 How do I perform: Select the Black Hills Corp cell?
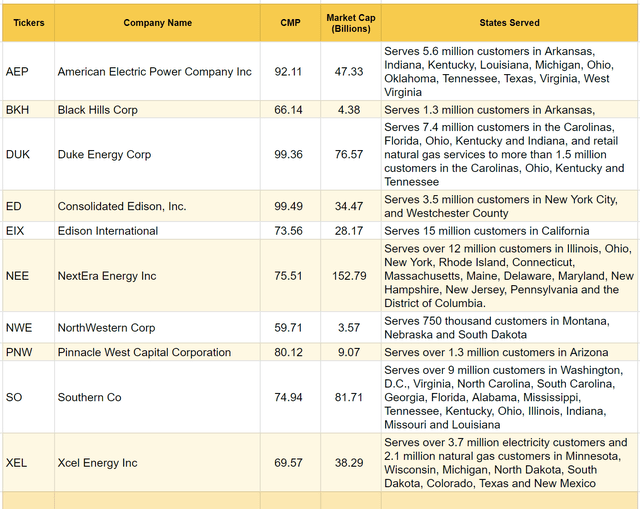point(157,109)
